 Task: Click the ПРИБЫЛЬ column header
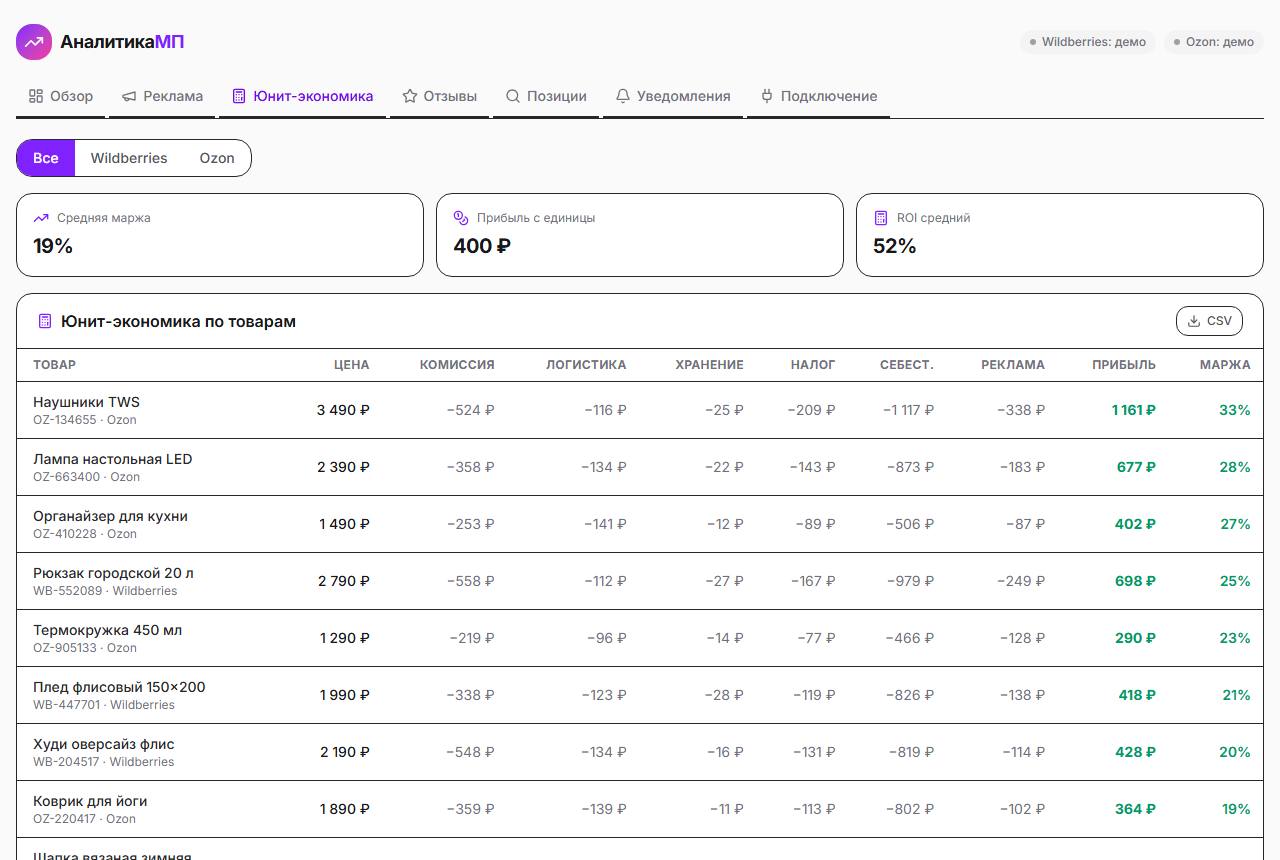click(1124, 365)
